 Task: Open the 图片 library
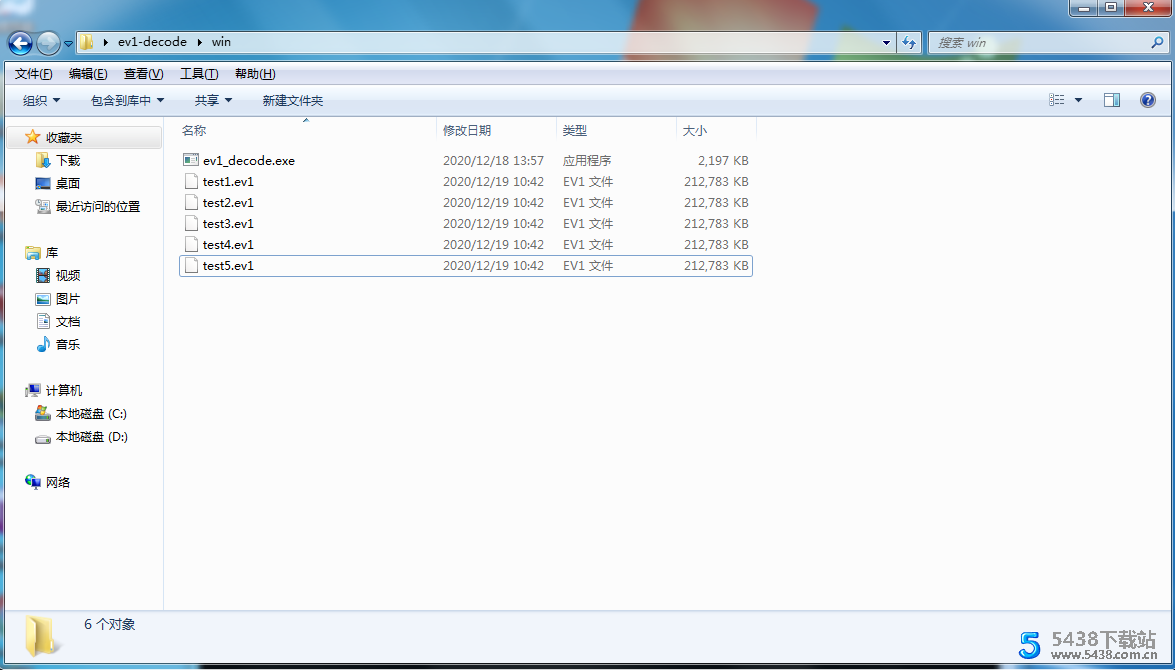click(65, 298)
